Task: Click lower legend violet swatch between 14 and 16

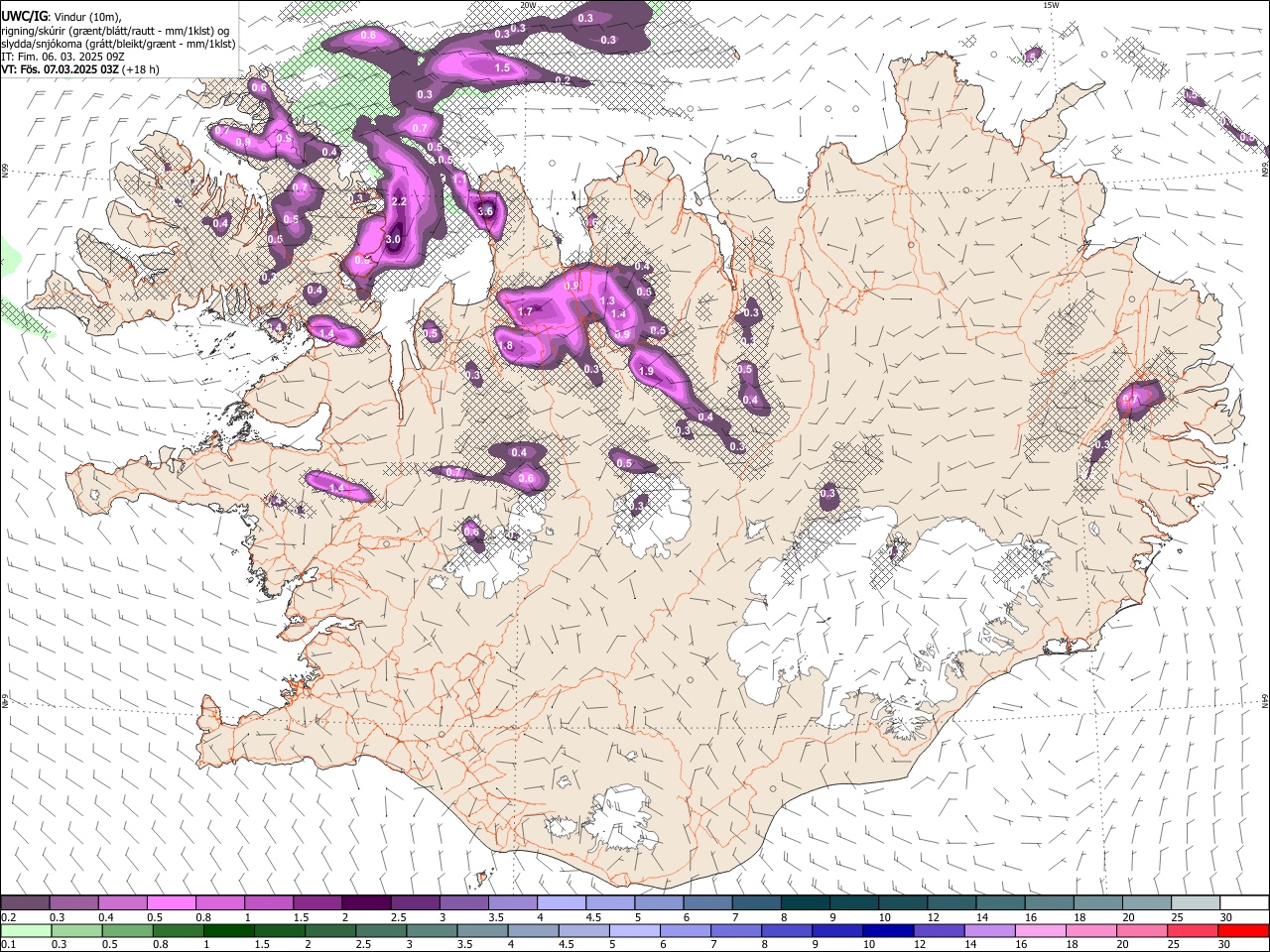Action: [989, 931]
